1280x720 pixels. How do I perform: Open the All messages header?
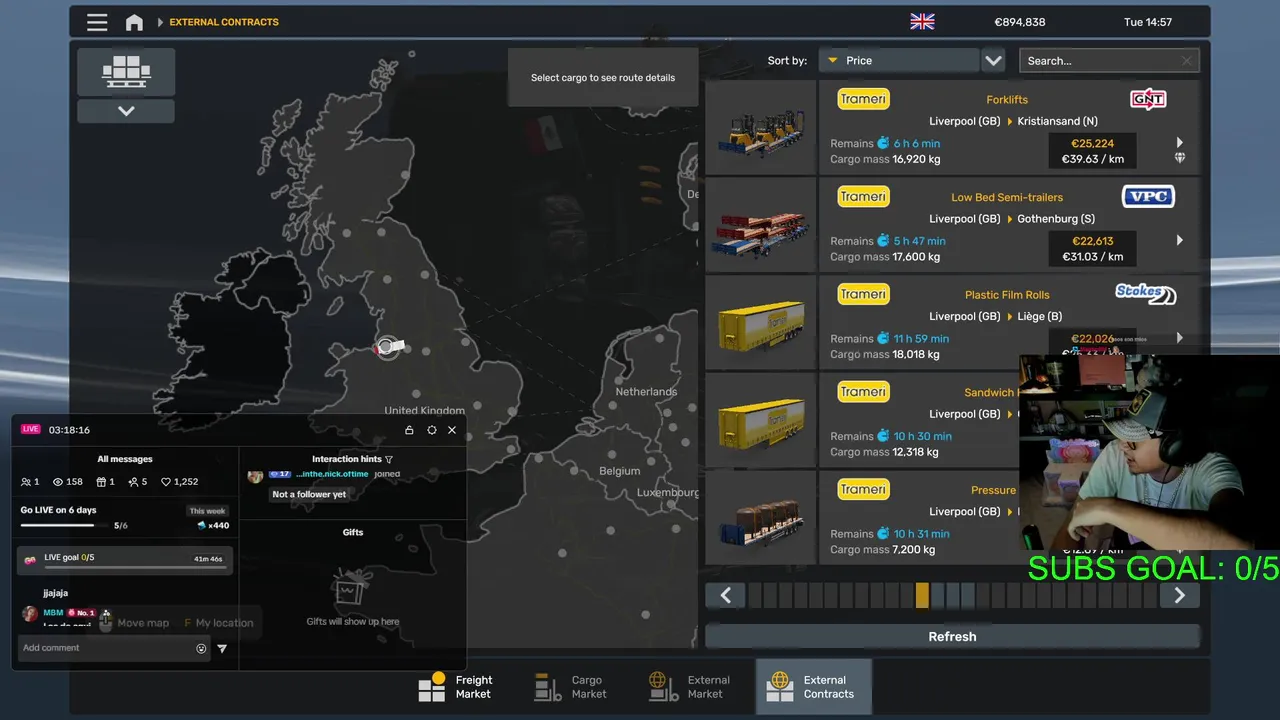[x=125, y=459]
